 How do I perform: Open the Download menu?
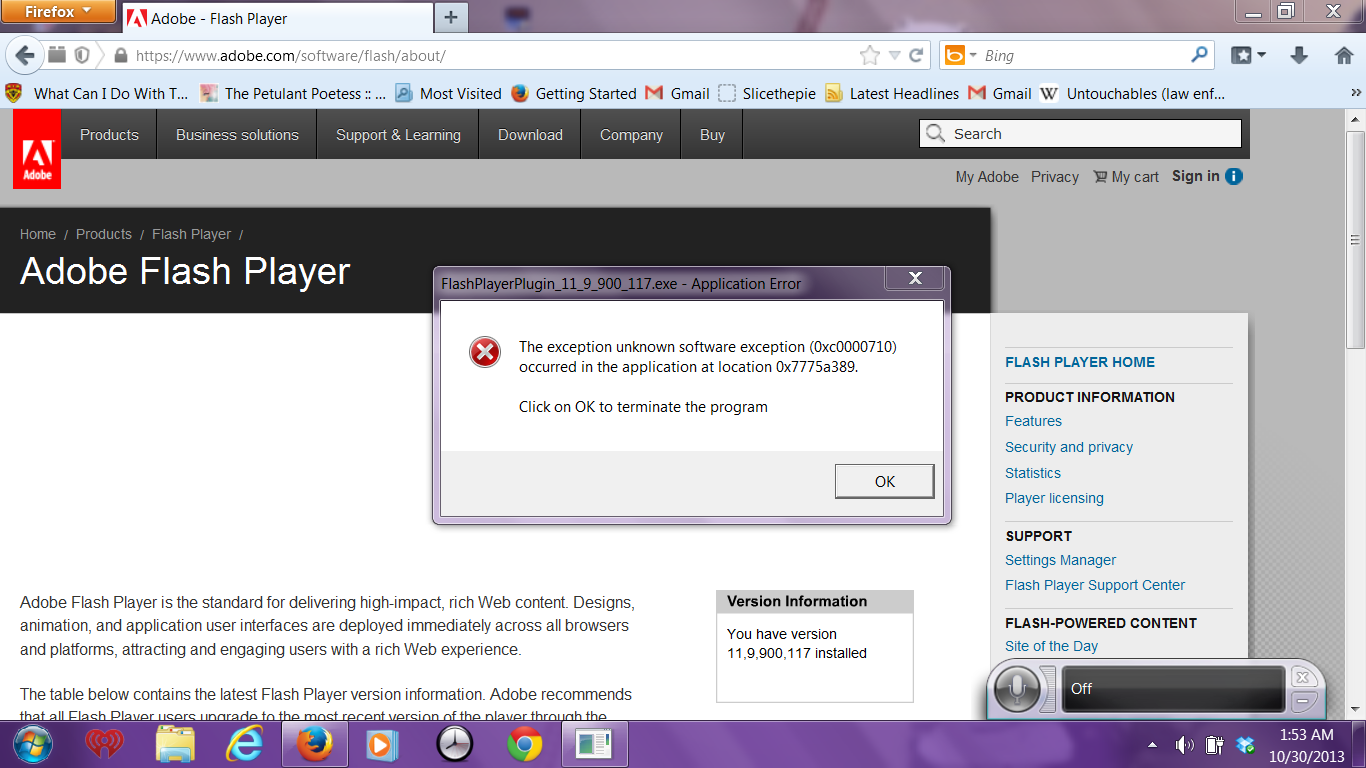click(x=530, y=135)
